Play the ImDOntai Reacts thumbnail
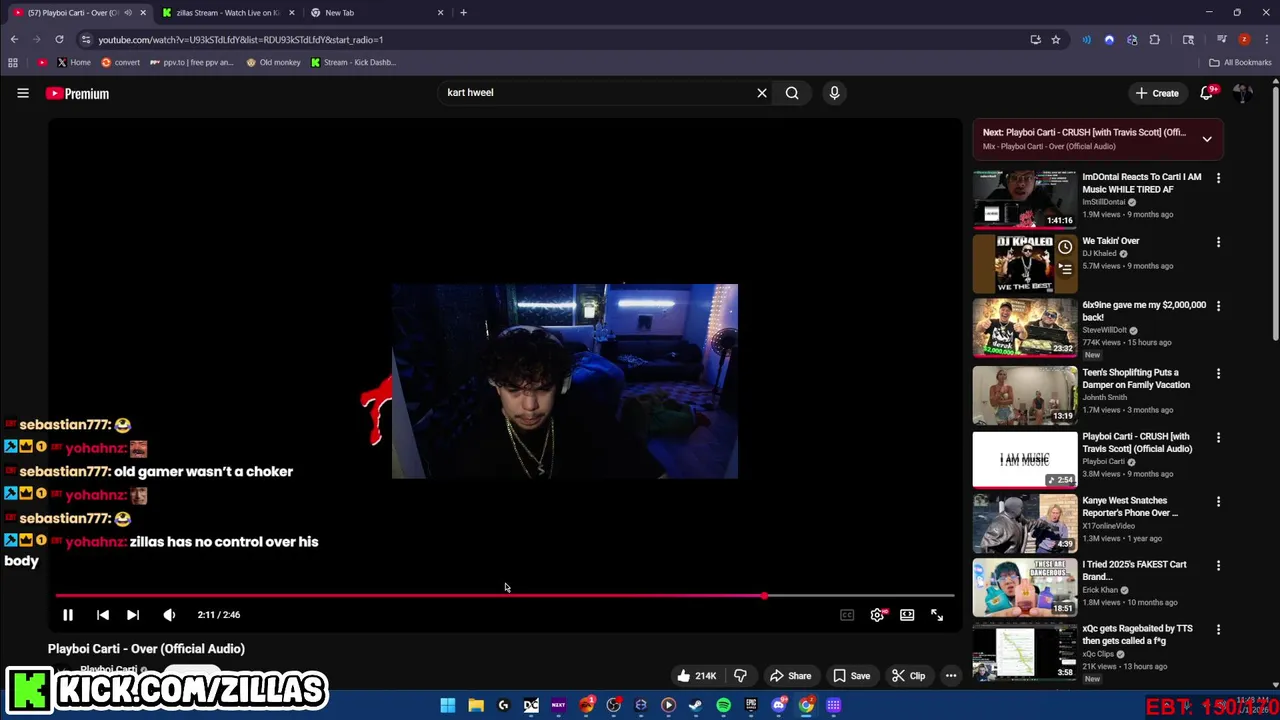Image resolution: width=1280 pixels, height=720 pixels. pyautogui.click(x=1025, y=199)
